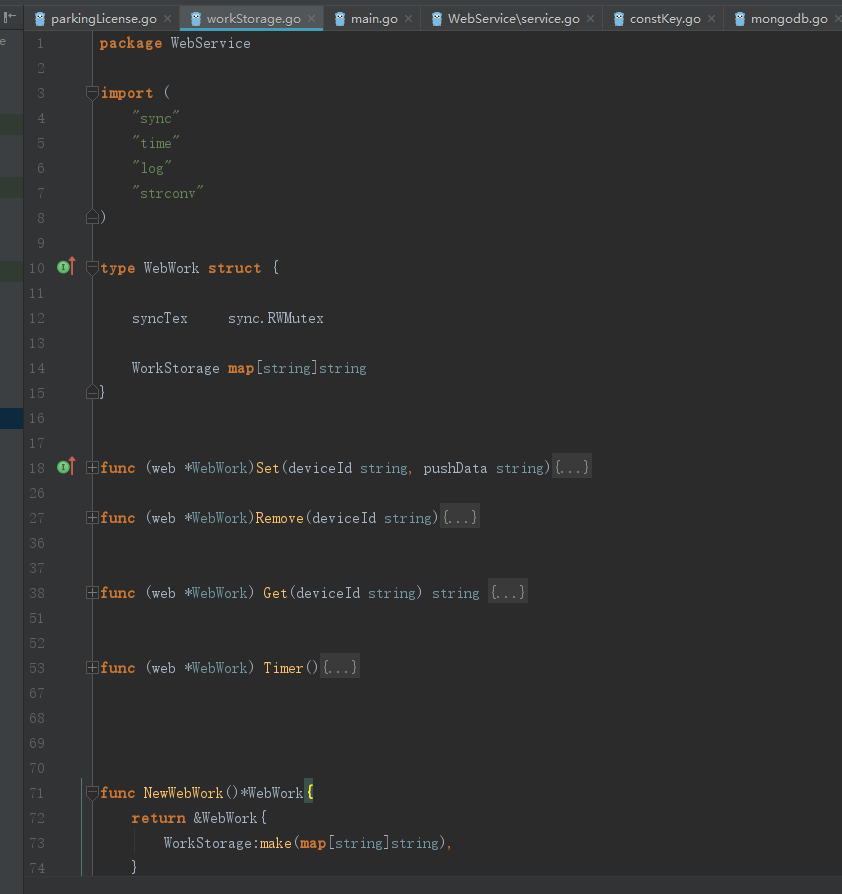Expand the folded Remove function
The height and width of the screenshot is (894, 842).
(92, 518)
